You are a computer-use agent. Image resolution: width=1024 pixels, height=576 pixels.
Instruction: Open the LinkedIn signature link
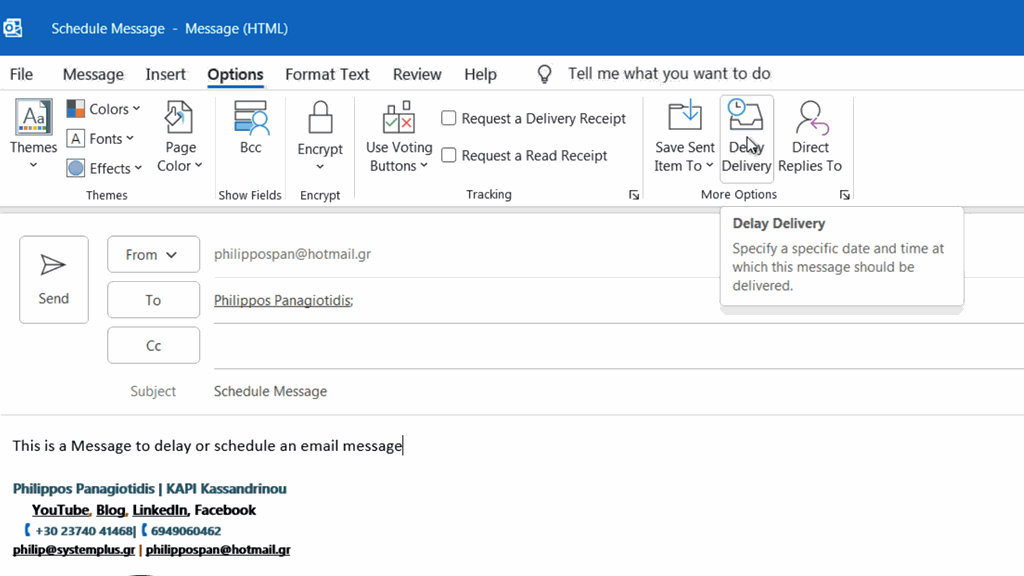(x=160, y=509)
